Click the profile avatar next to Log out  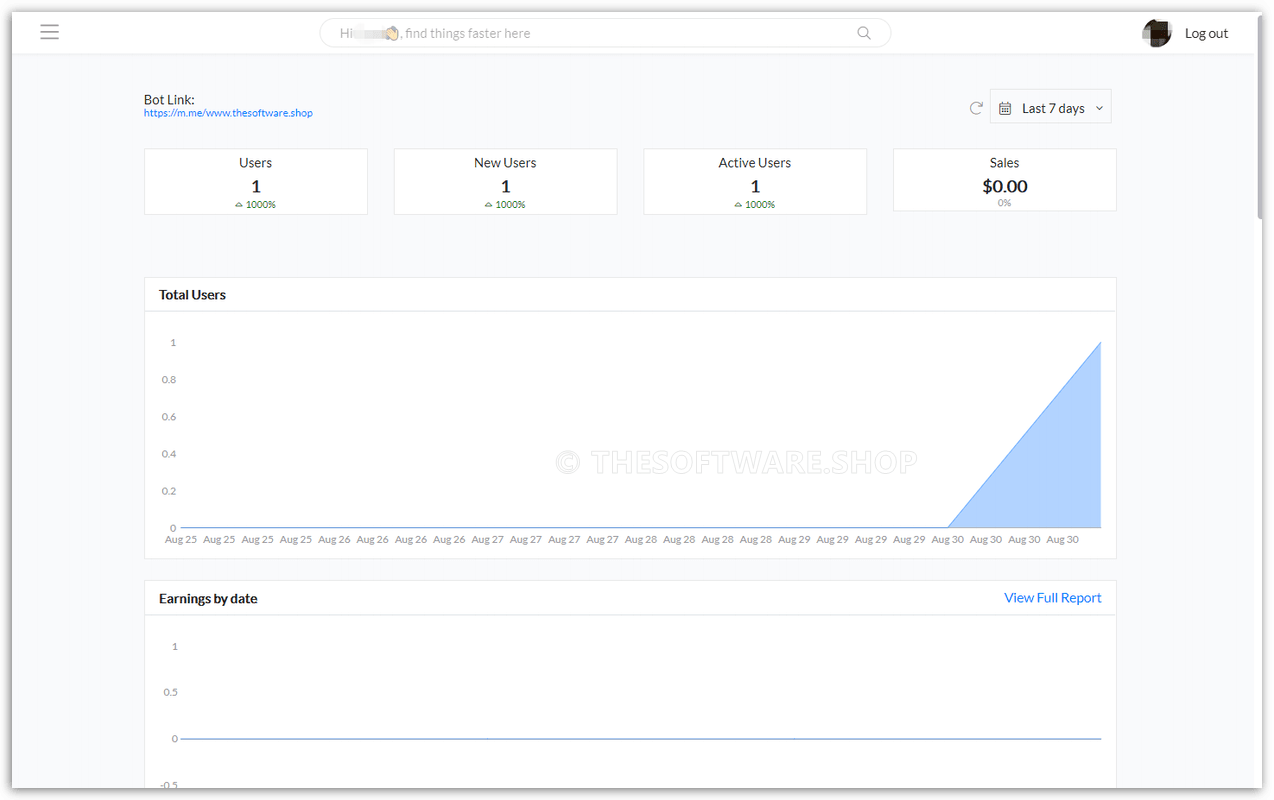click(x=1156, y=32)
